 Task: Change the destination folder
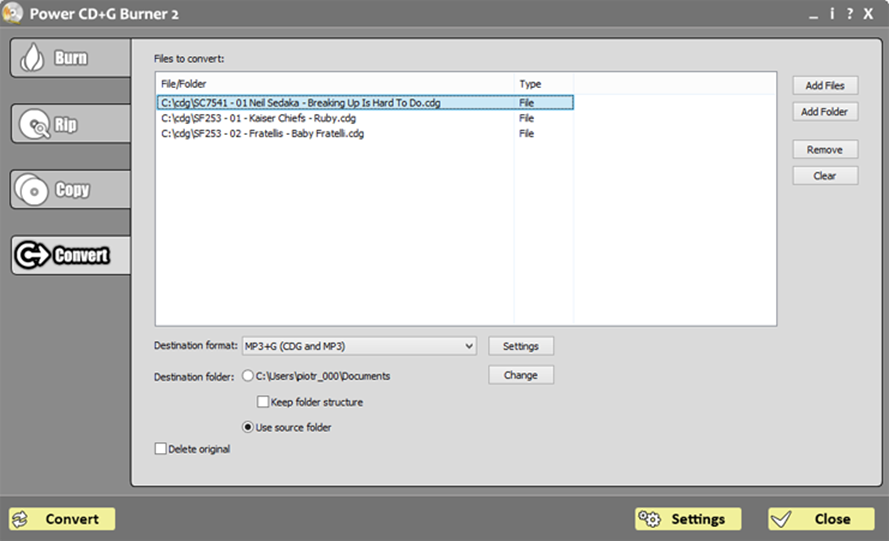(520, 375)
